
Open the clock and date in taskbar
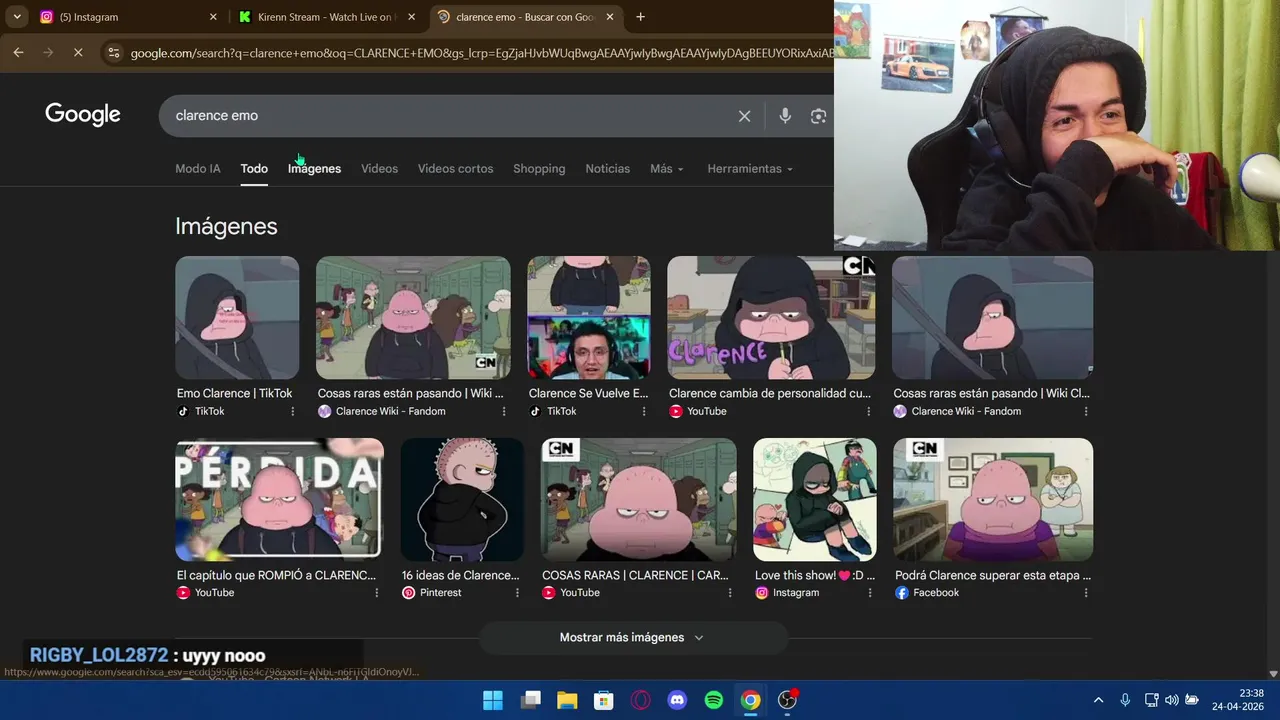pyautogui.click(x=1237, y=700)
